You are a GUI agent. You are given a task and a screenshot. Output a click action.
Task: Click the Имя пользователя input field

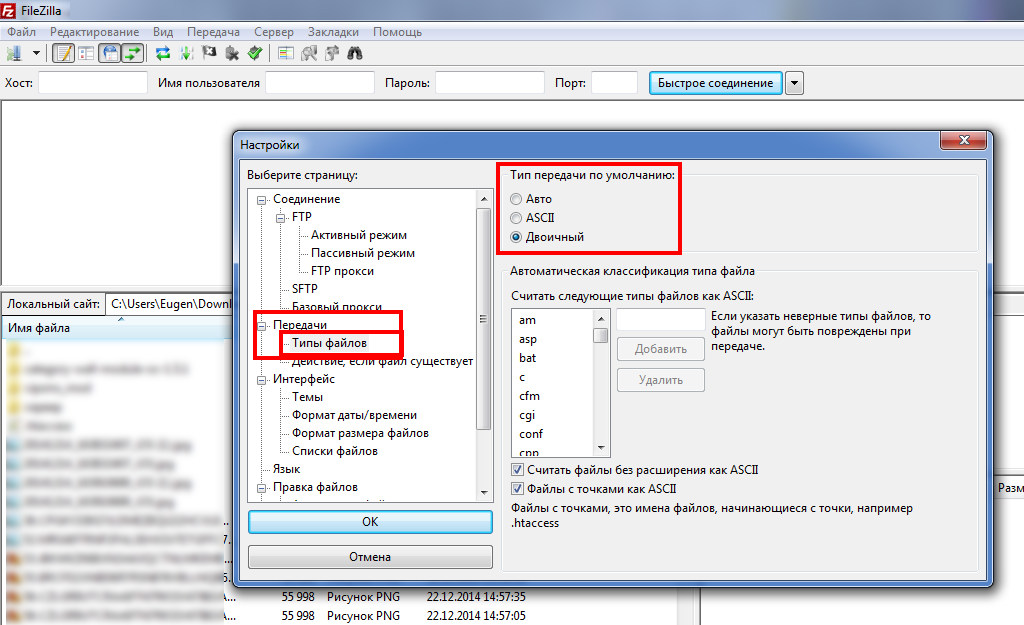320,83
